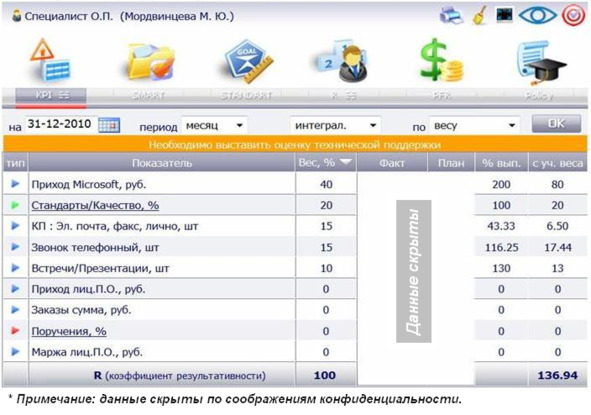The height and width of the screenshot is (415, 591).
Task: Expand the период месяц dropdown
Action: (214, 126)
